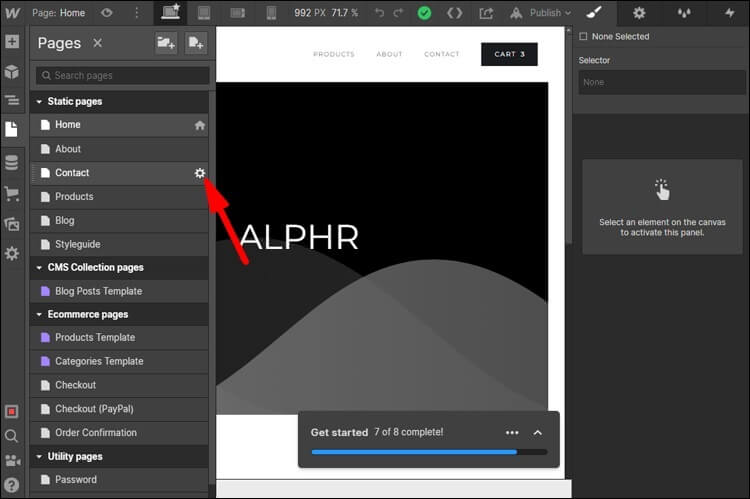Image resolution: width=750 pixels, height=499 pixels.
Task: Click the Selector None input field
Action: coord(662,82)
